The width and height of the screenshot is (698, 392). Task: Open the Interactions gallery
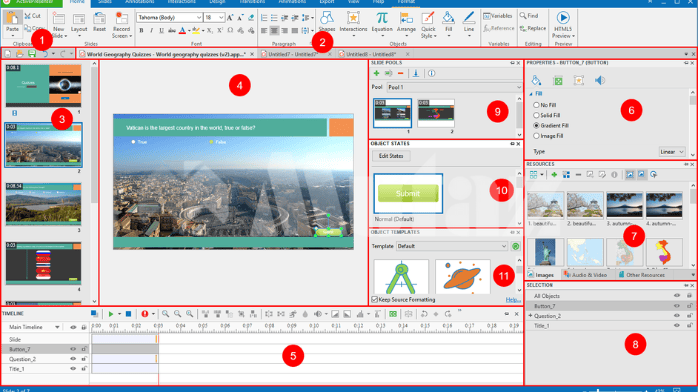click(353, 22)
